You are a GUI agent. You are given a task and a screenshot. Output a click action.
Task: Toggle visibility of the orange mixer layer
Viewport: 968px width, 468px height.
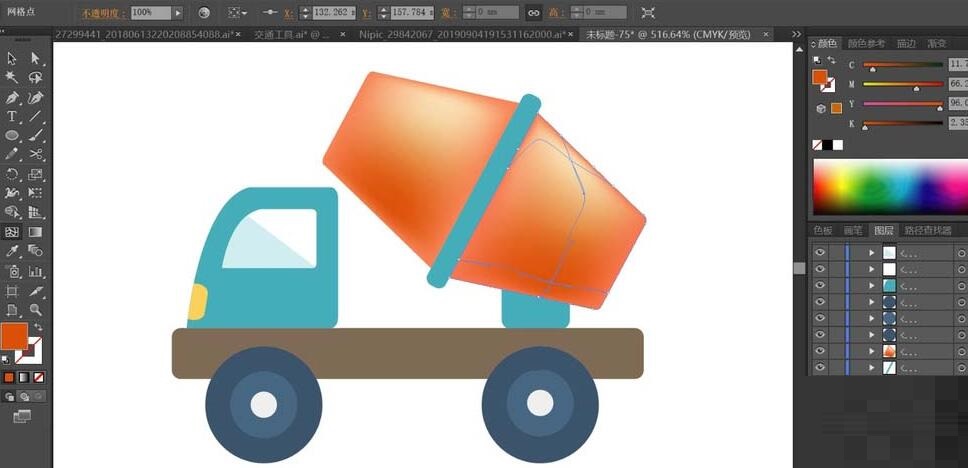[819, 351]
